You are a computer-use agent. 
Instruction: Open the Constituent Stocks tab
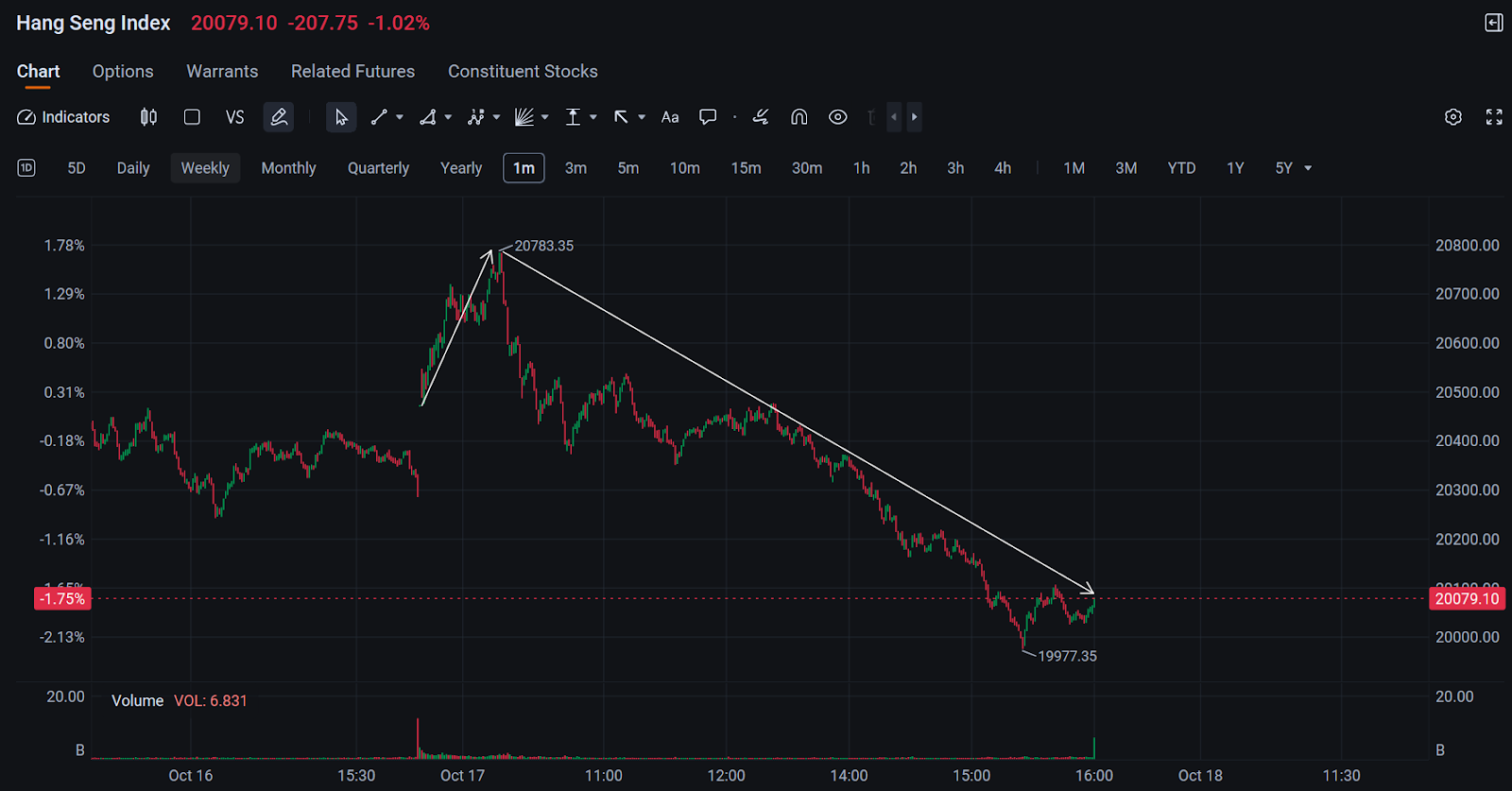(523, 72)
